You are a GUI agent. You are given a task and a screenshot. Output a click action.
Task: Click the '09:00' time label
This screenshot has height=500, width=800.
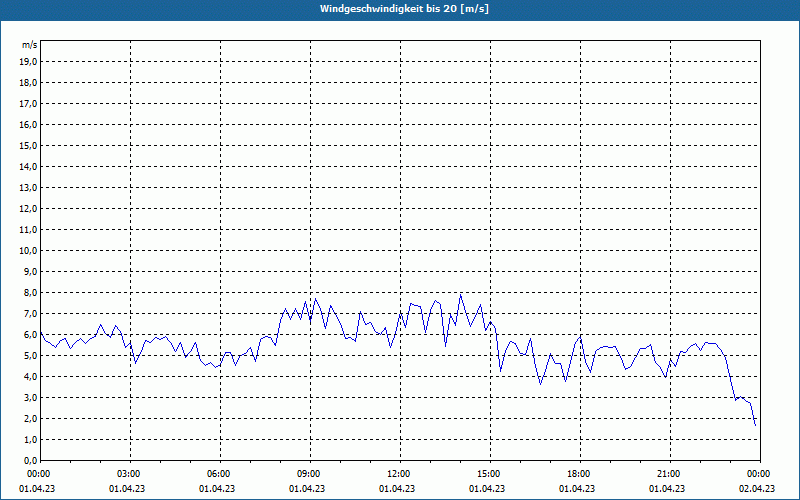tap(310, 474)
